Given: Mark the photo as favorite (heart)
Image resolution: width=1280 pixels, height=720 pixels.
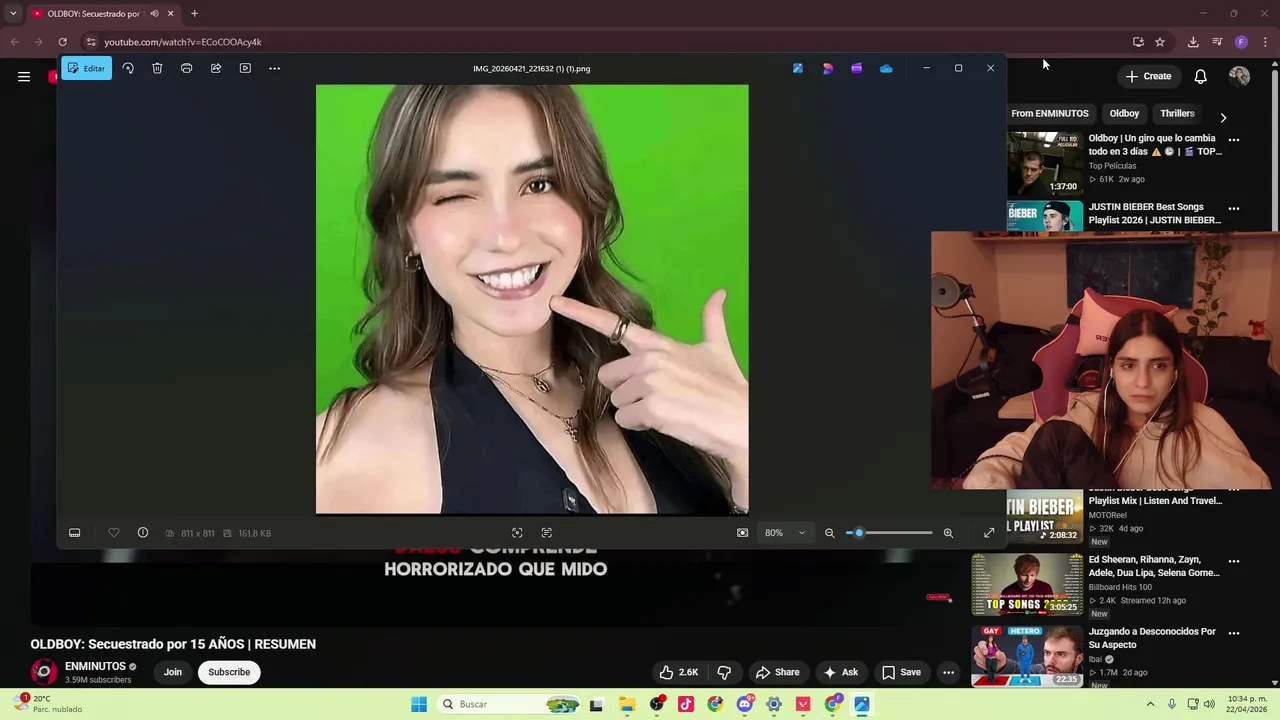Looking at the screenshot, I should point(114,533).
